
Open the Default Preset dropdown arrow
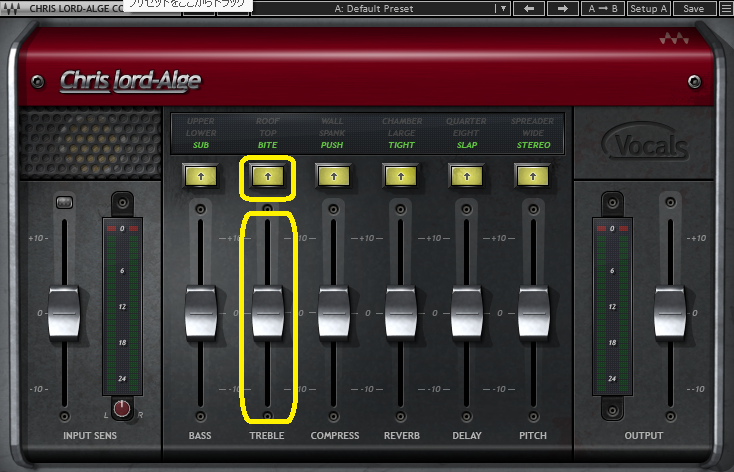tap(502, 8)
